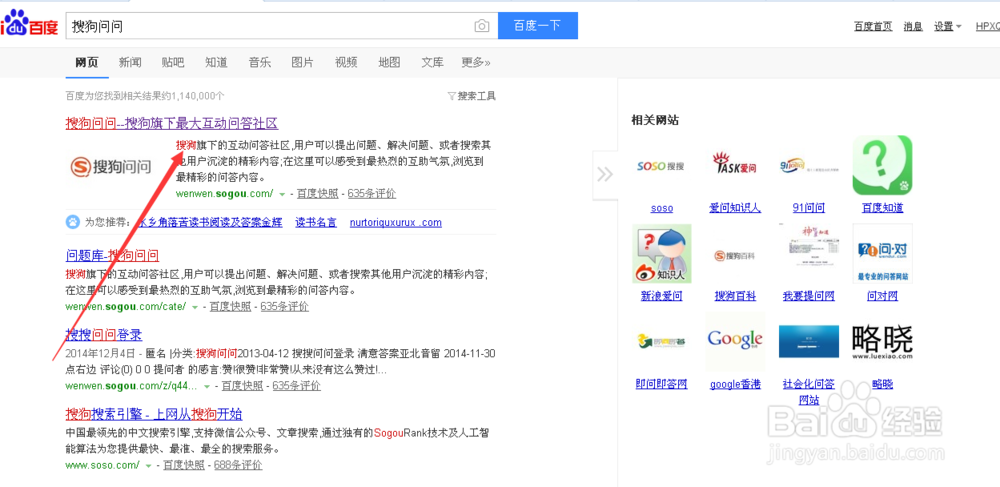Expand arrow next to wenwen.sogou.com/
This screenshot has height=487, width=1000.
point(282,194)
